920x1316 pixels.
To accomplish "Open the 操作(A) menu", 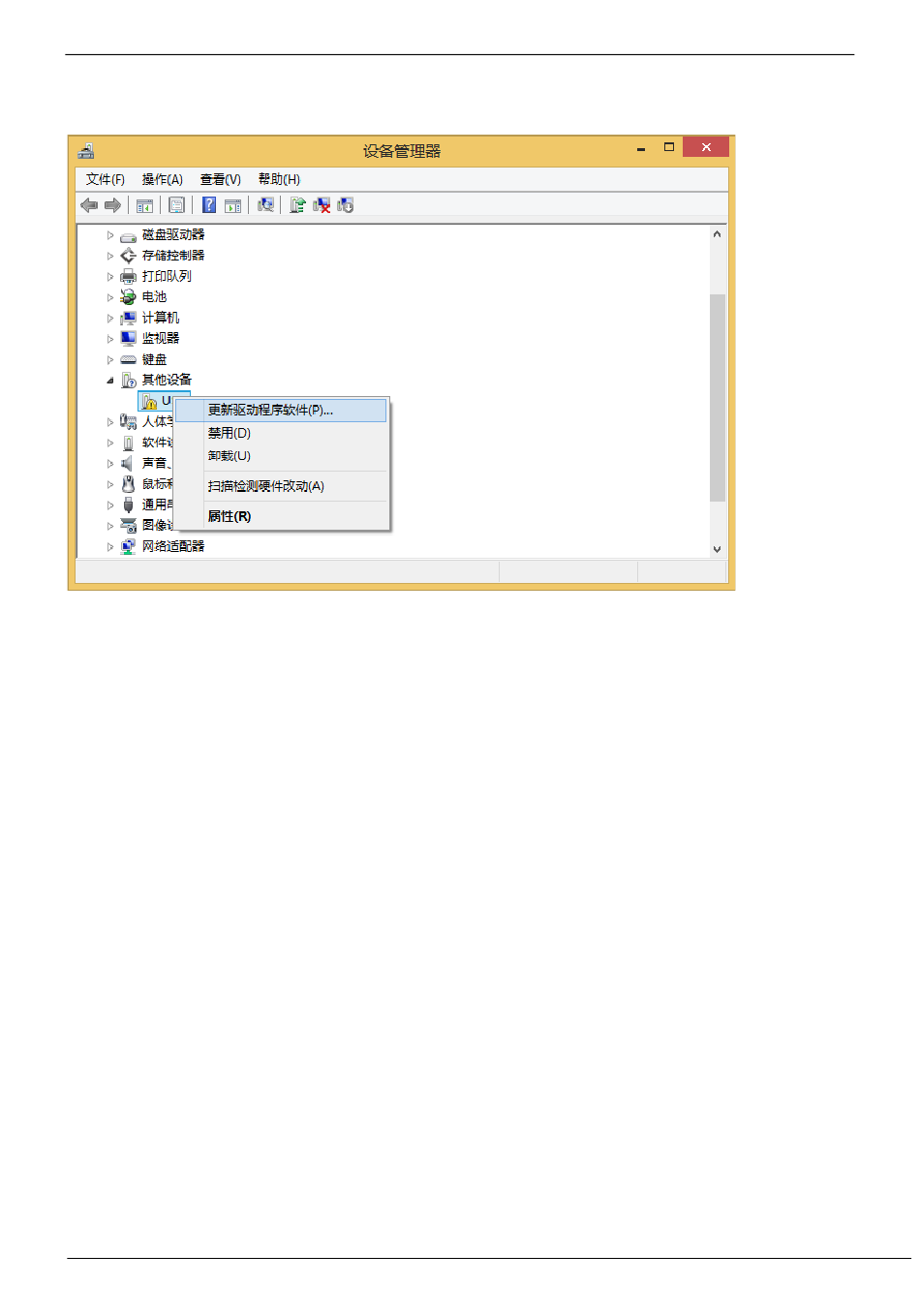I will 163,179.
